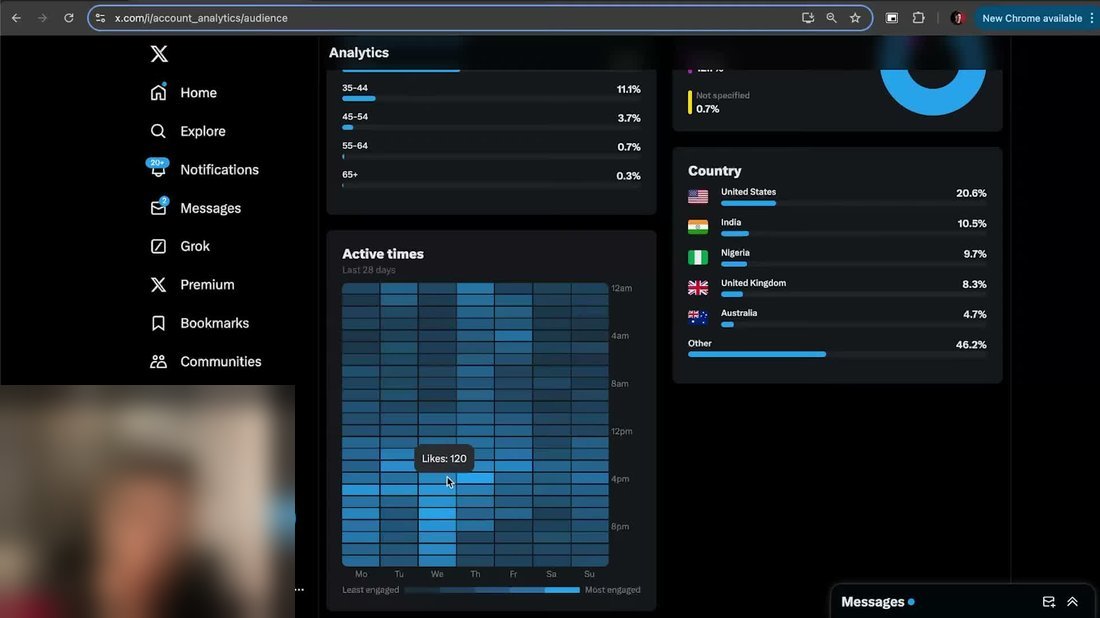1100x618 pixels.
Task: Click the Home house icon
Action: pyautogui.click(x=159, y=92)
